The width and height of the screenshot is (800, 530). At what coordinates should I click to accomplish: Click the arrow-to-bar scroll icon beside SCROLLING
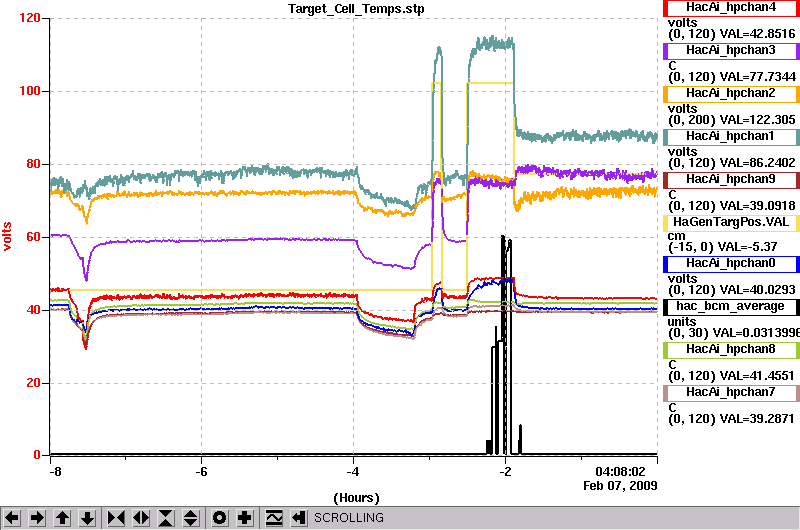click(x=299, y=518)
